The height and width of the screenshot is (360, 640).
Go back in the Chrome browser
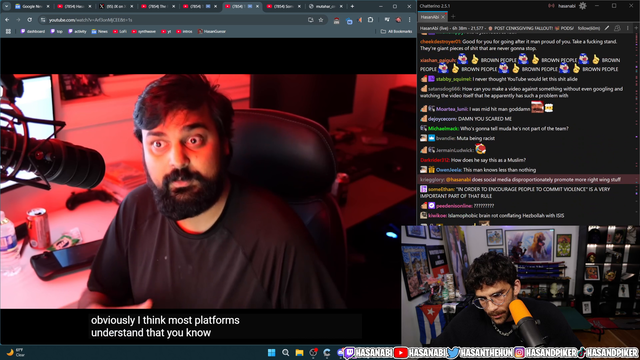tap(7, 20)
